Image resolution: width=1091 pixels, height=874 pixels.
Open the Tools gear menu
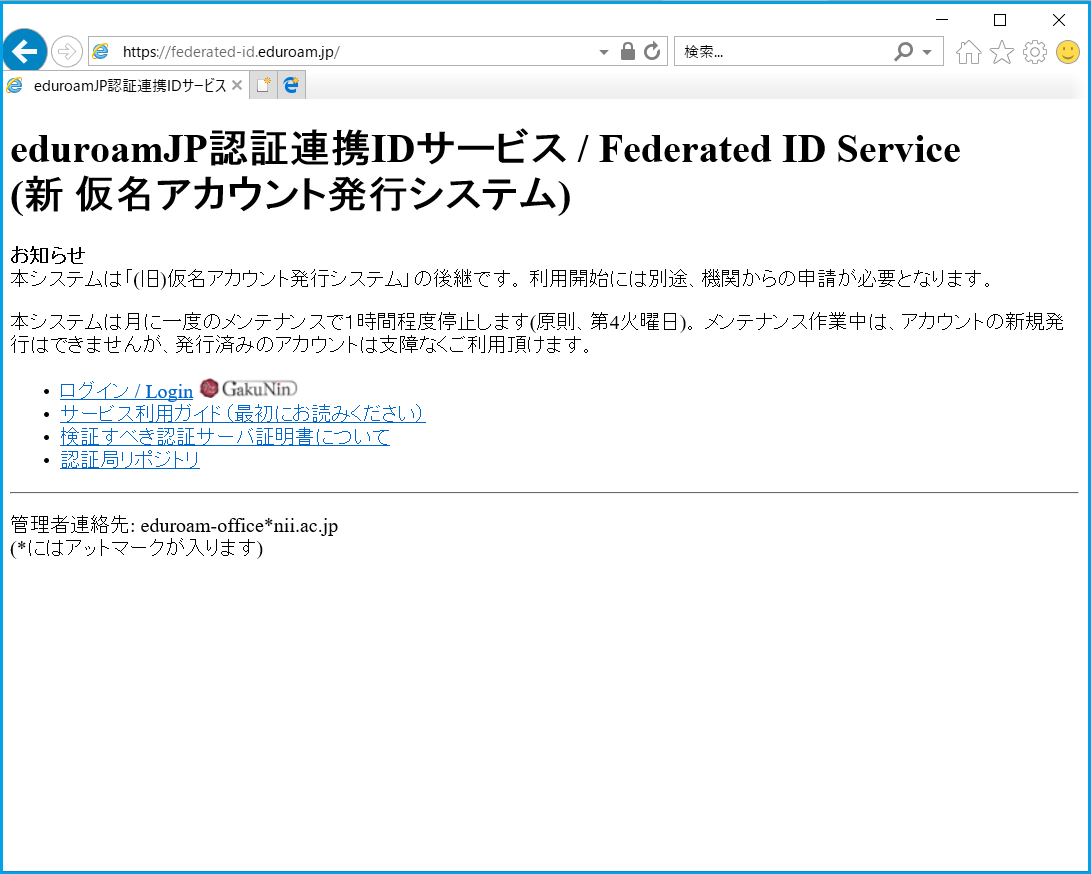pyautogui.click(x=1035, y=52)
